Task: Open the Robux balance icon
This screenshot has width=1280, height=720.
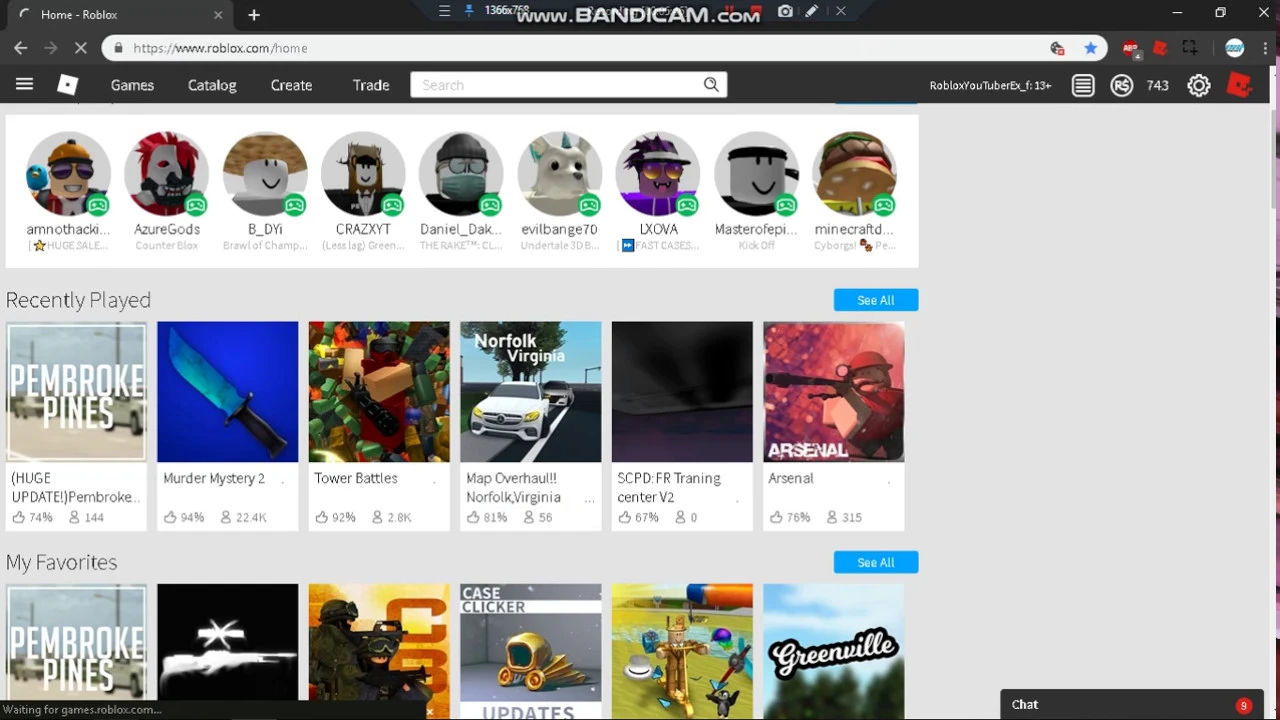Action: pos(1122,85)
